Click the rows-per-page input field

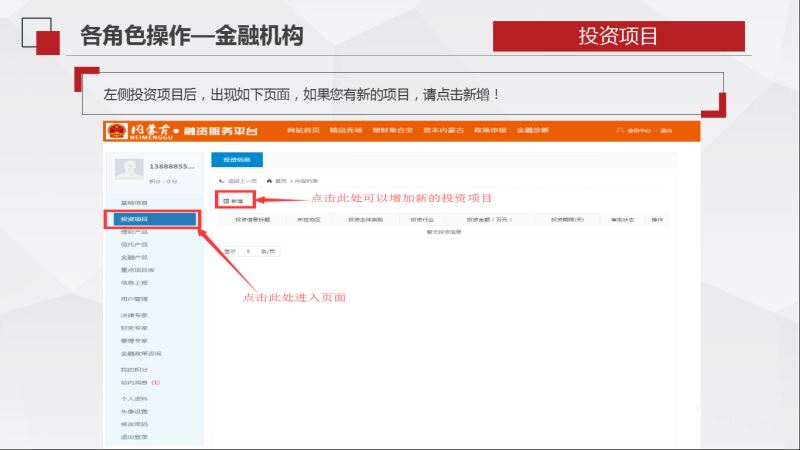pyautogui.click(x=247, y=251)
